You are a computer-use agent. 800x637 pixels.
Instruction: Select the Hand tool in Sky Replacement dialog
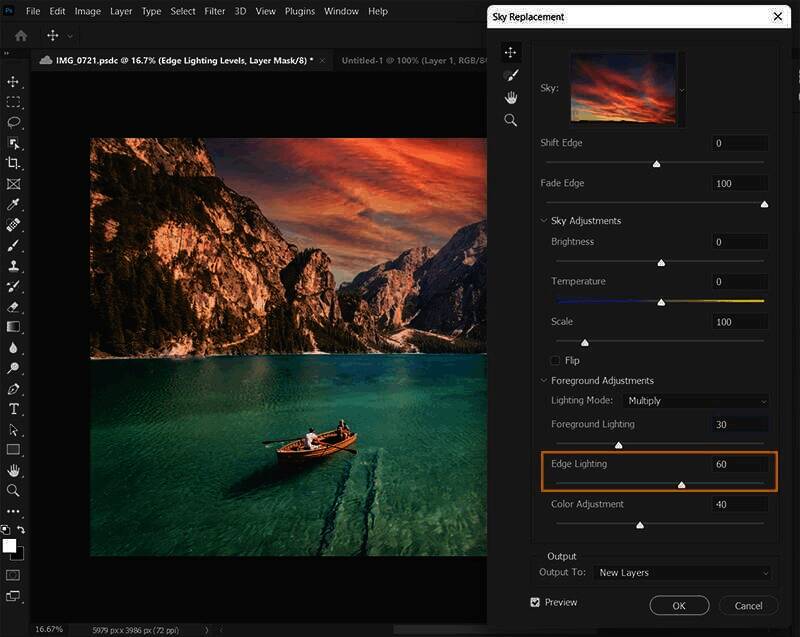pos(511,98)
